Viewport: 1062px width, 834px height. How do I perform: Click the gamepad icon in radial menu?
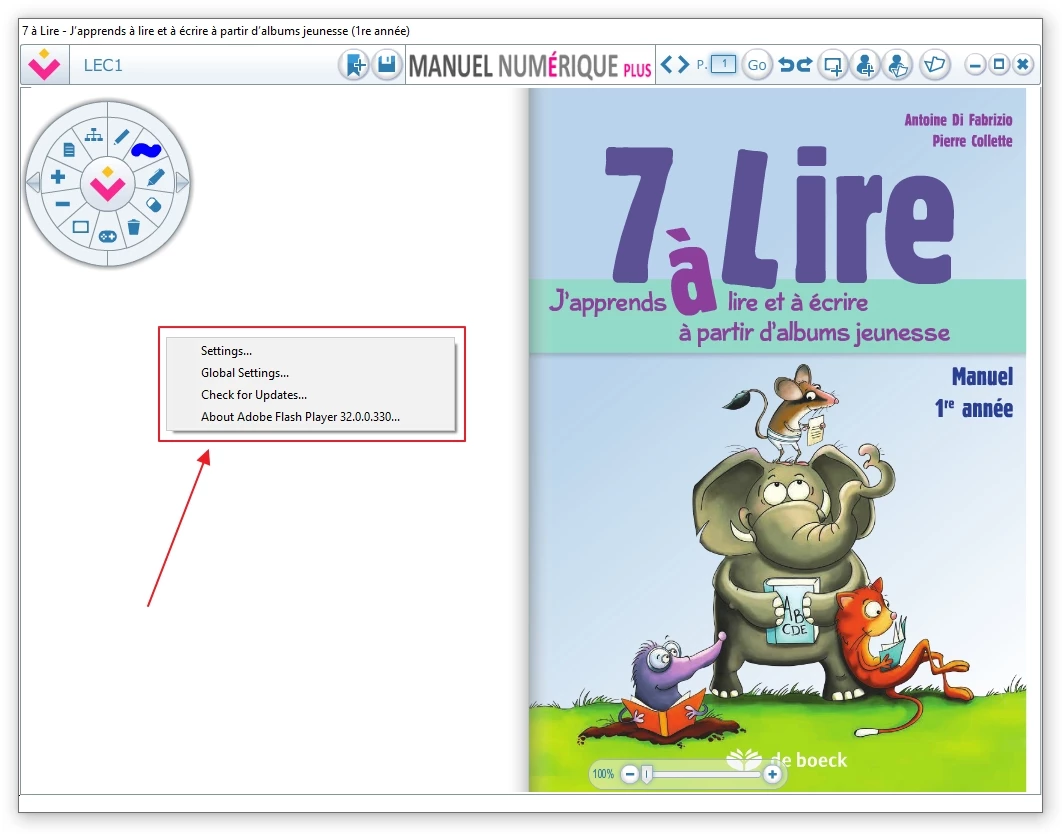[x=108, y=236]
